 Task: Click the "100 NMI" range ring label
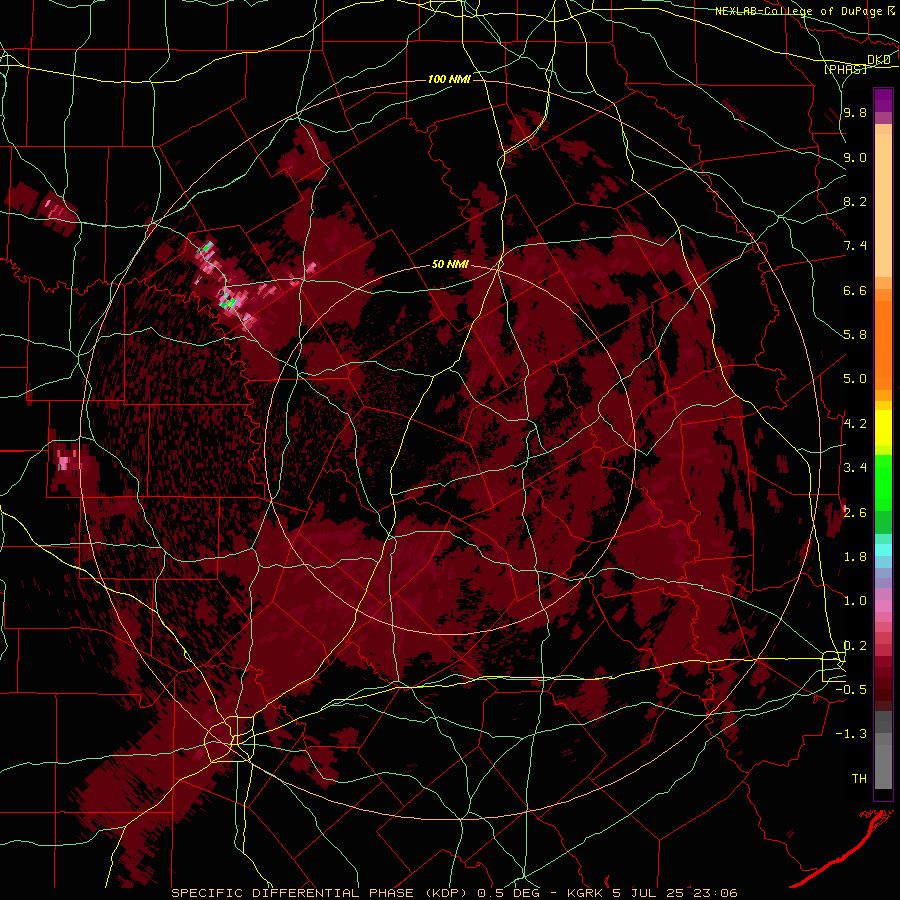[x=449, y=79]
